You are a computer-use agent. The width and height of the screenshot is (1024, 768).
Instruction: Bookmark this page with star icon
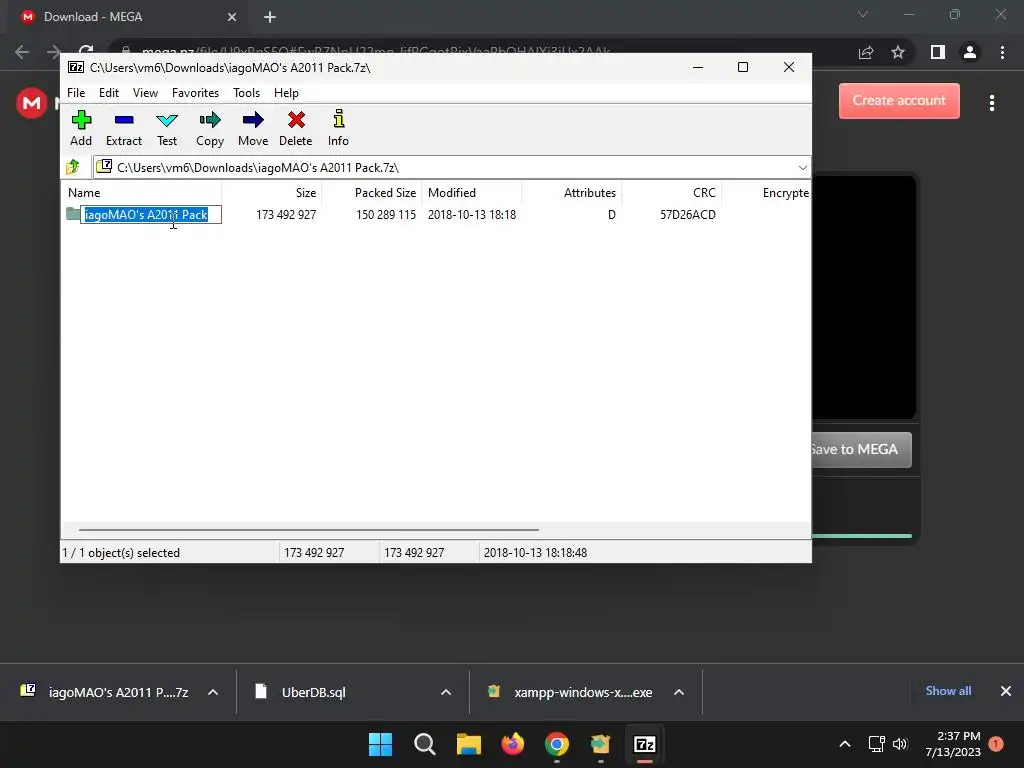pos(898,52)
